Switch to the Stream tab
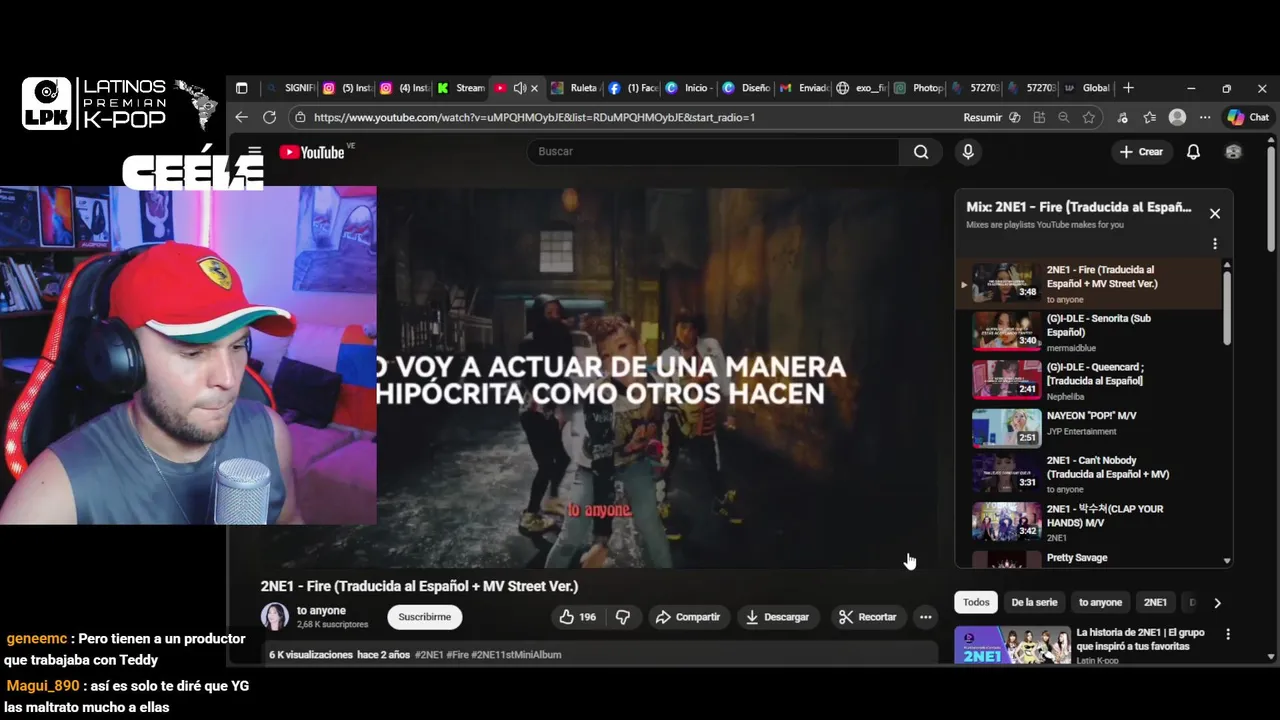This screenshot has height=720, width=1280. [461, 88]
